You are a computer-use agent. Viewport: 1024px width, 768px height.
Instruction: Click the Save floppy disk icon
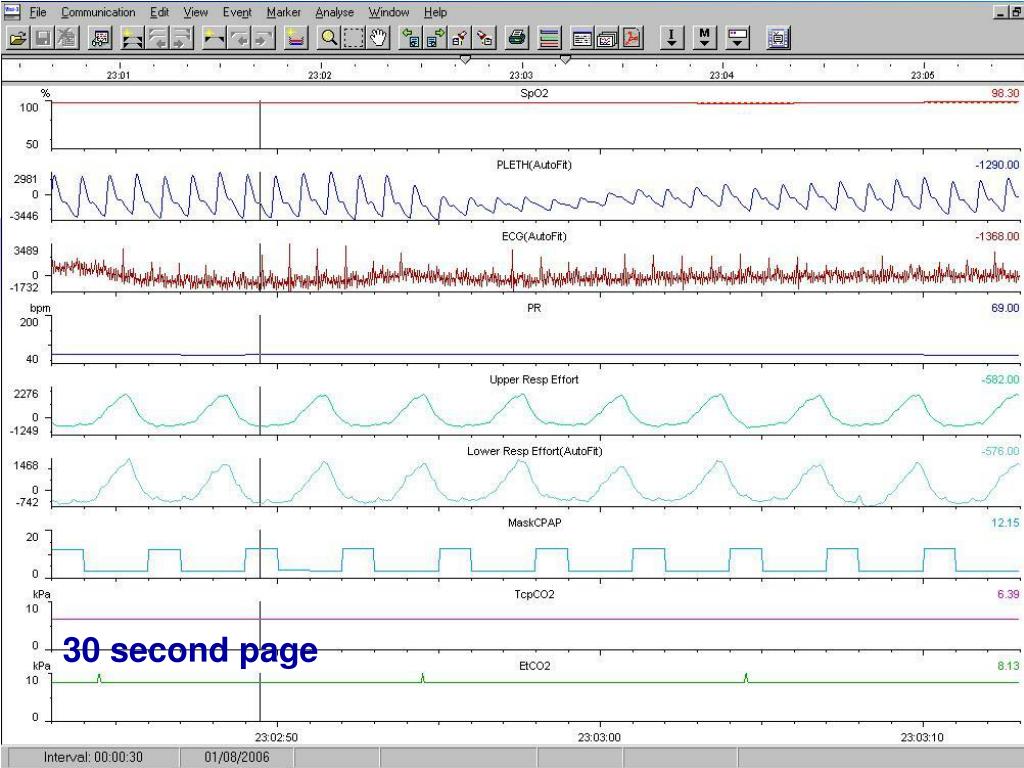[43, 38]
